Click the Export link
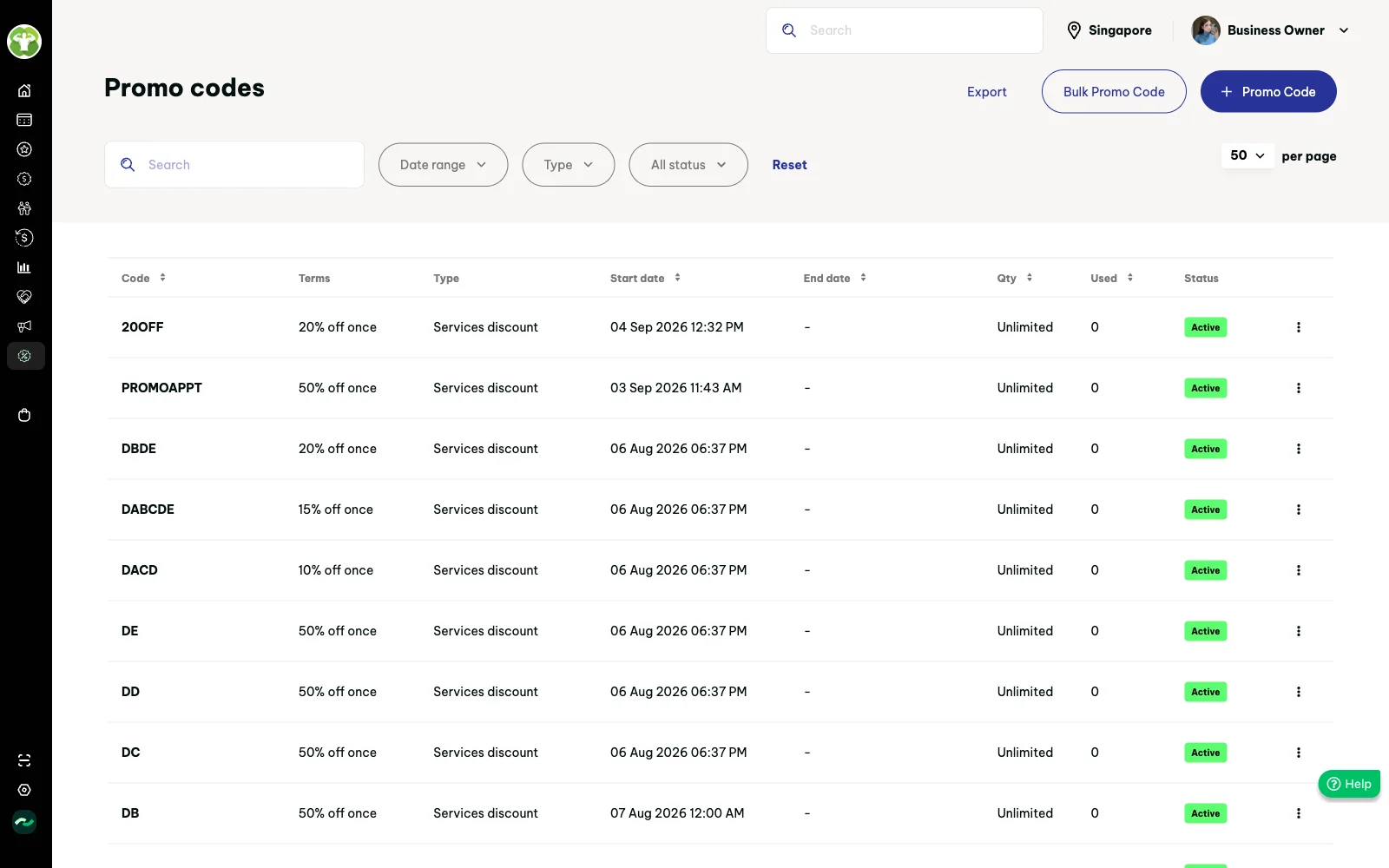1389x868 pixels. 987,92
